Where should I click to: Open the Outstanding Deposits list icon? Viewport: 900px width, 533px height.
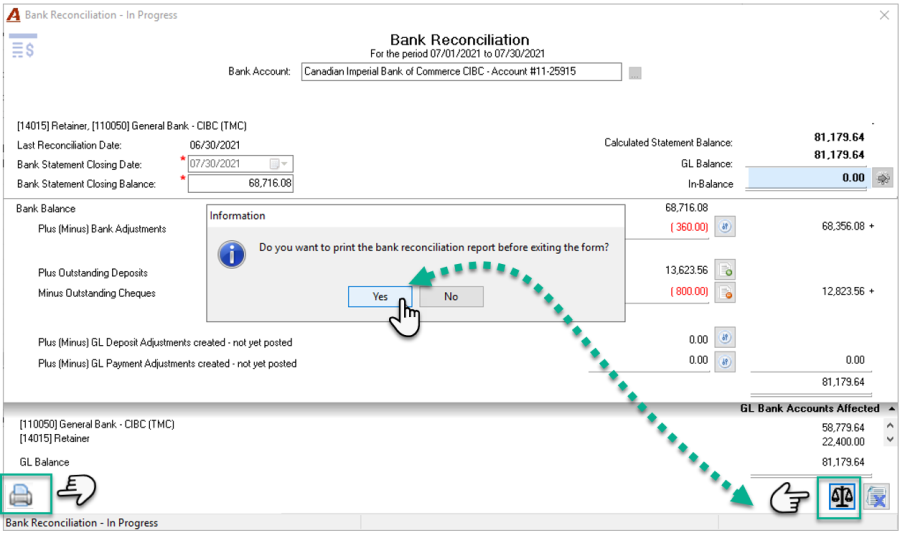(x=725, y=270)
